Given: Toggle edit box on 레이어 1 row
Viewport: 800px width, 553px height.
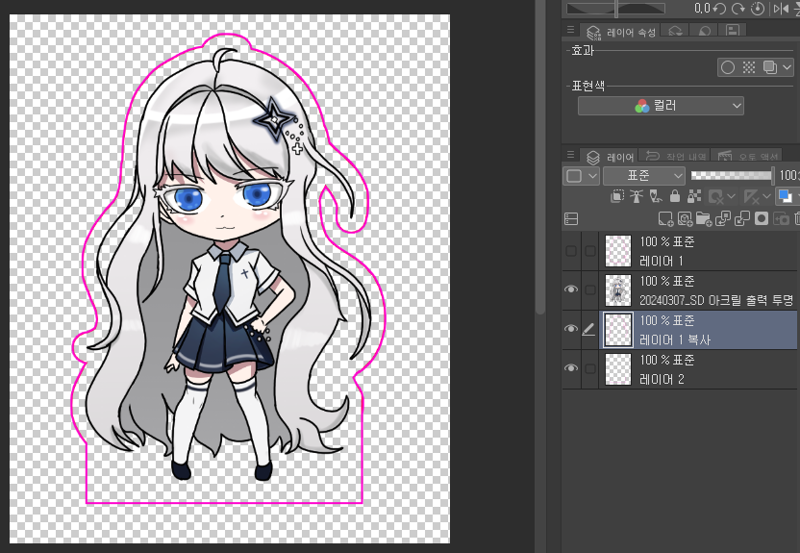Looking at the screenshot, I should [x=590, y=251].
